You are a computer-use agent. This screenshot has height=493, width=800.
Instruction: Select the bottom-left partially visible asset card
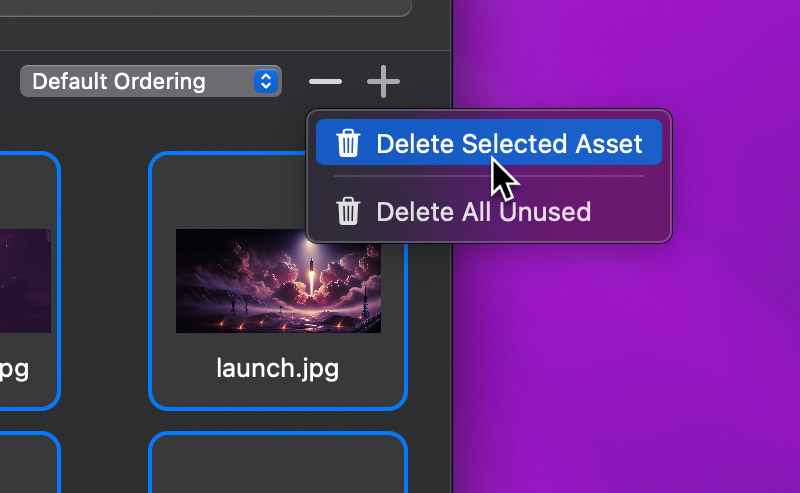[28, 464]
